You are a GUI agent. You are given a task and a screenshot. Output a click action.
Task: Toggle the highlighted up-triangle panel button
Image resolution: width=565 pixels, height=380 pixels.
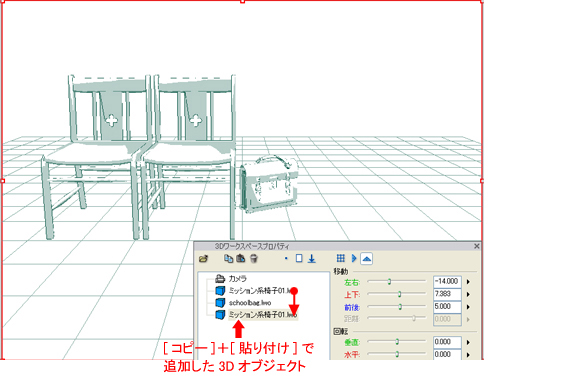click(366, 259)
